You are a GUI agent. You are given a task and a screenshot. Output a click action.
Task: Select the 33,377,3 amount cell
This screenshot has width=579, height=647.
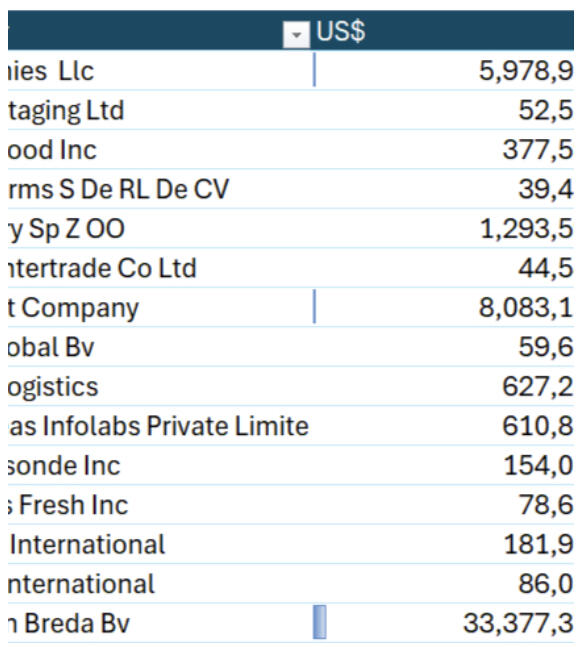(x=443, y=623)
